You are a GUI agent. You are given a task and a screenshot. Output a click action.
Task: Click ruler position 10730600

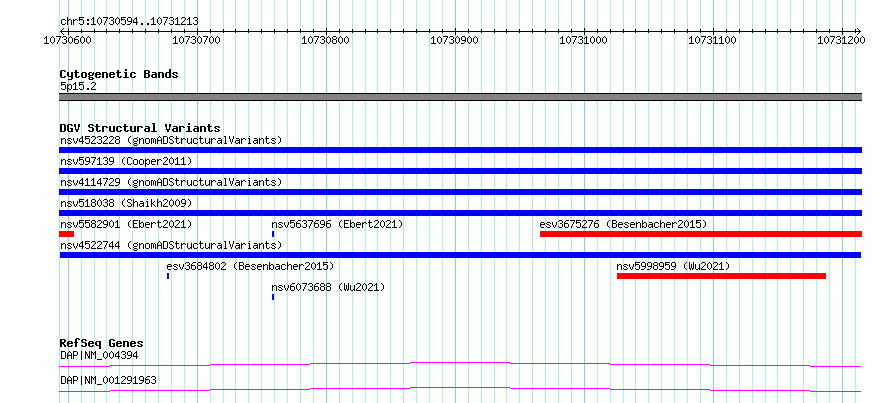[67, 40]
